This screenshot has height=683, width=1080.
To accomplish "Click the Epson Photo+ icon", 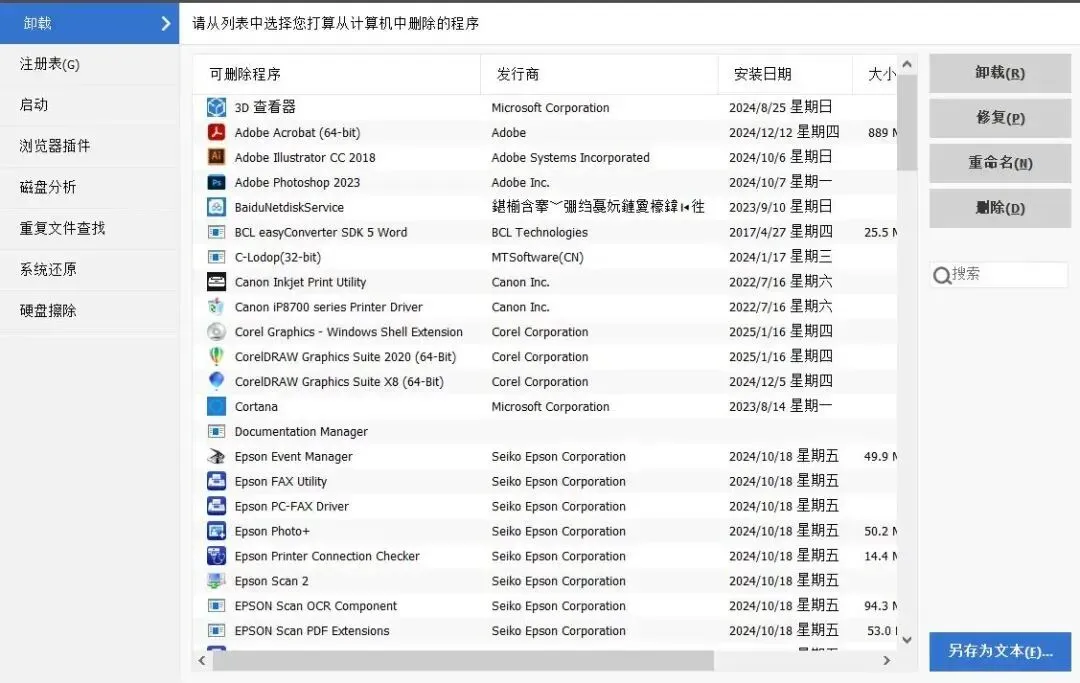I will point(216,531).
